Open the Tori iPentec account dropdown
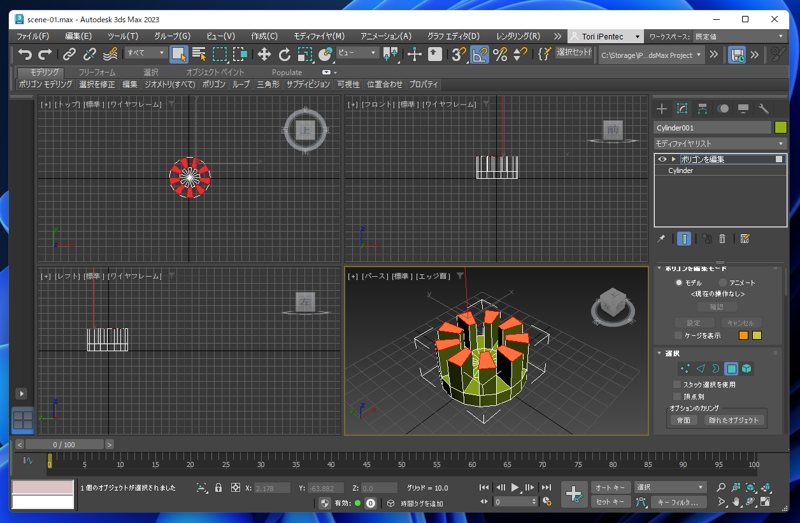The image size is (800, 523). [x=606, y=37]
